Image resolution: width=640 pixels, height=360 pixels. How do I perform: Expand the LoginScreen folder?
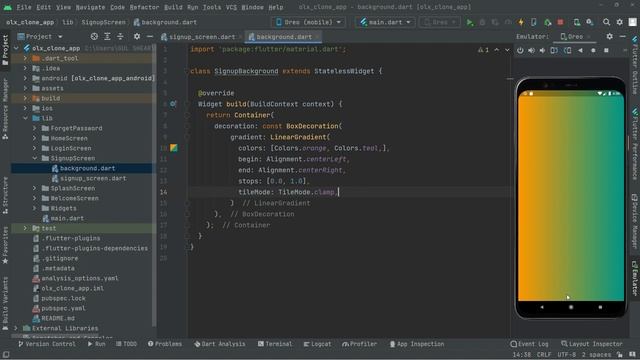35,148
